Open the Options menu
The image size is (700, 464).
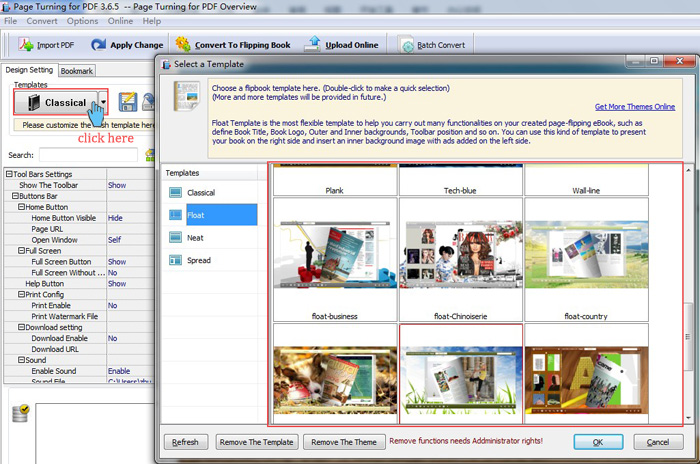tap(82, 21)
